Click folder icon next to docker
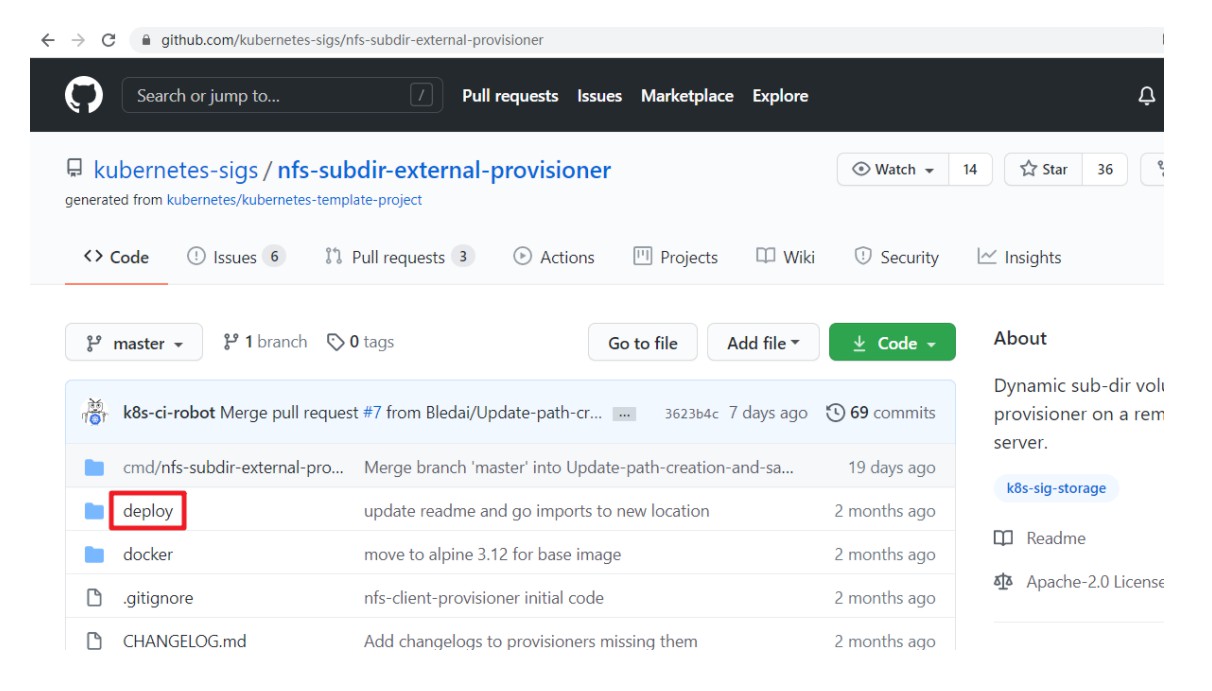Screen dimensions: 1212x691 pyautogui.click(x=94, y=554)
